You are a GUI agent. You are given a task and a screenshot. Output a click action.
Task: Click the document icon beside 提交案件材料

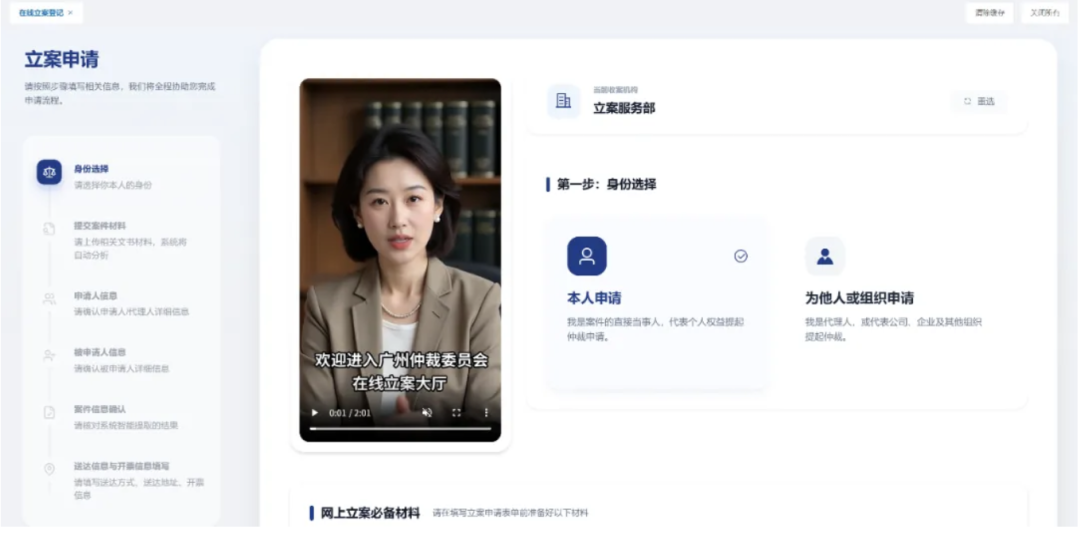click(x=49, y=229)
